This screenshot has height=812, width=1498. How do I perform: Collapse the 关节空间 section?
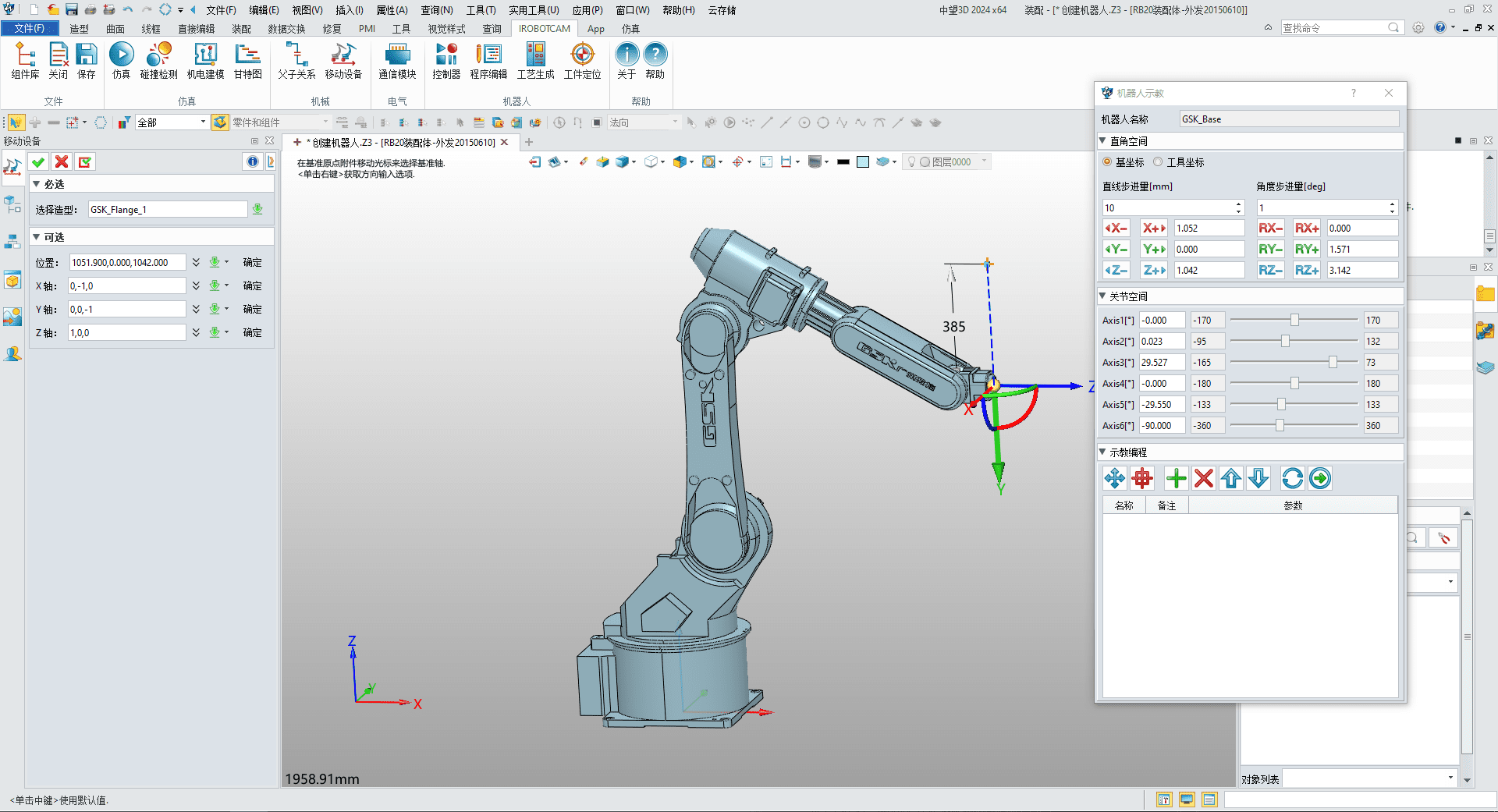(1102, 296)
